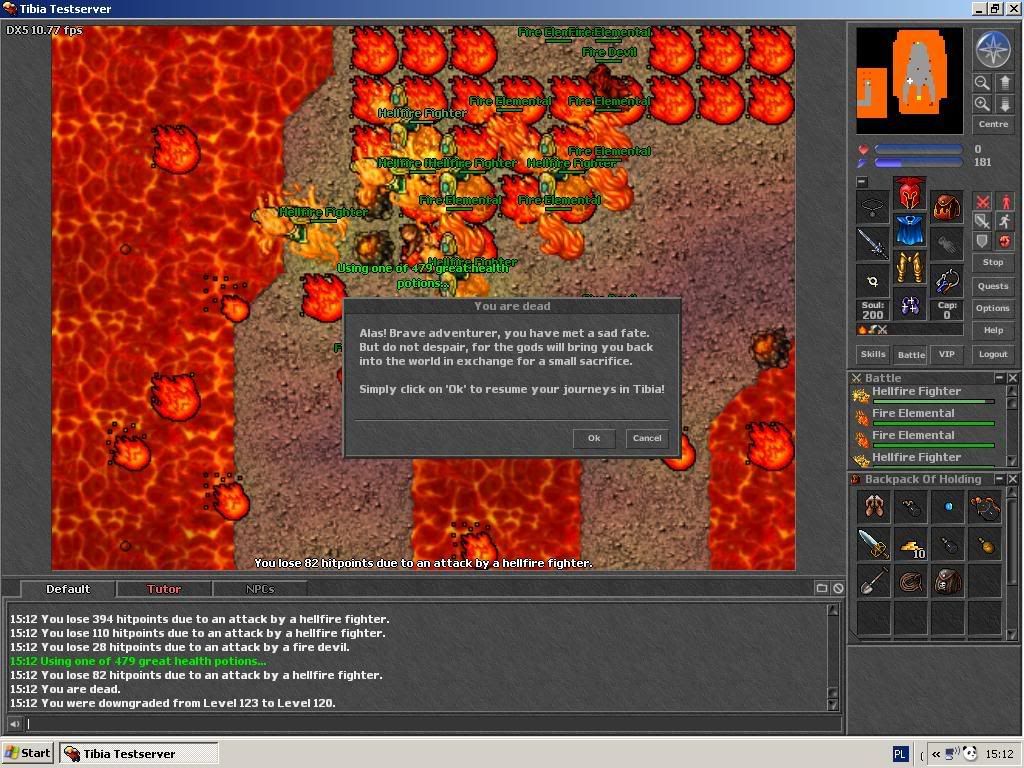Click Tibia Testserver taskbar button
Viewport: 1024px width, 768px height.
tap(139, 754)
